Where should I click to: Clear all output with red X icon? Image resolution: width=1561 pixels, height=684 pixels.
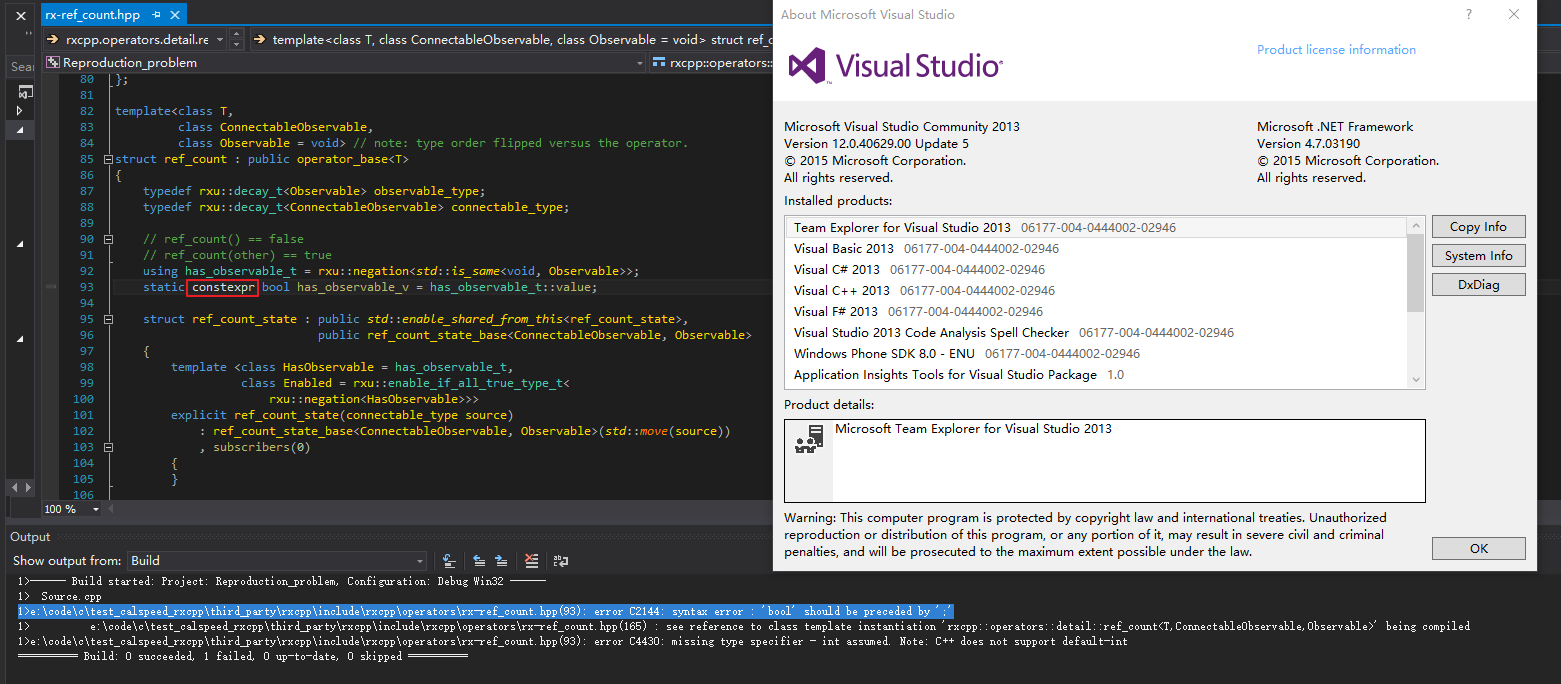[x=532, y=561]
